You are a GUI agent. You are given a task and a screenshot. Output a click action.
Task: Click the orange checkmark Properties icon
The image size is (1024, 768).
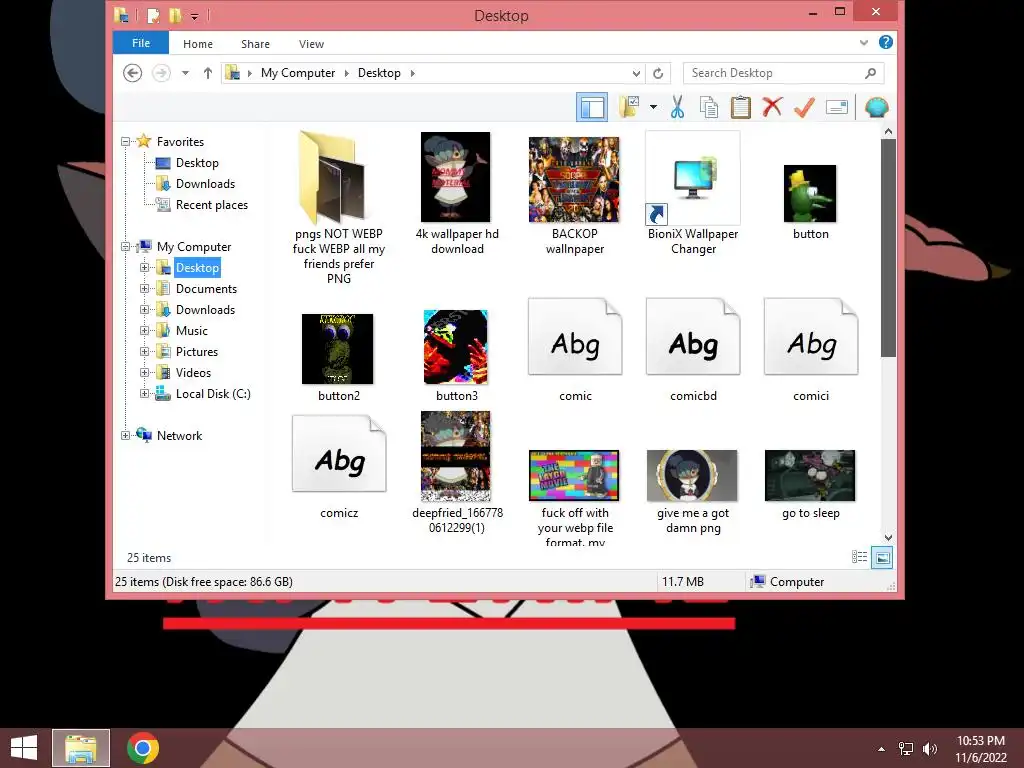pos(805,107)
